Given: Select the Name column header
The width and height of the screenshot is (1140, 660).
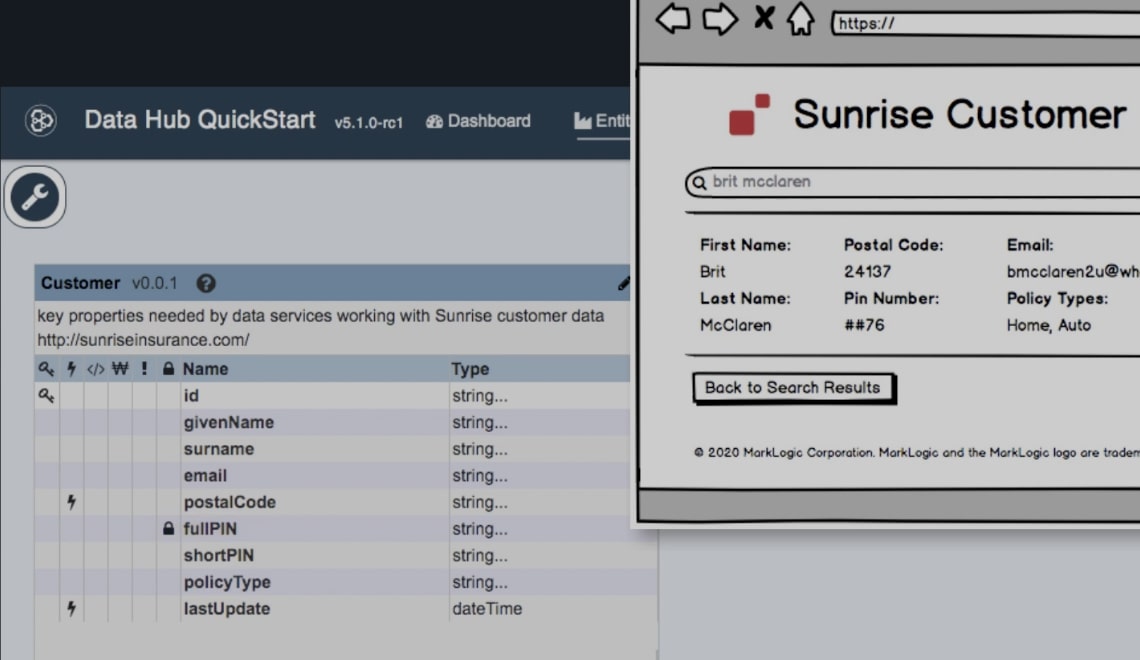Looking at the screenshot, I should [205, 369].
